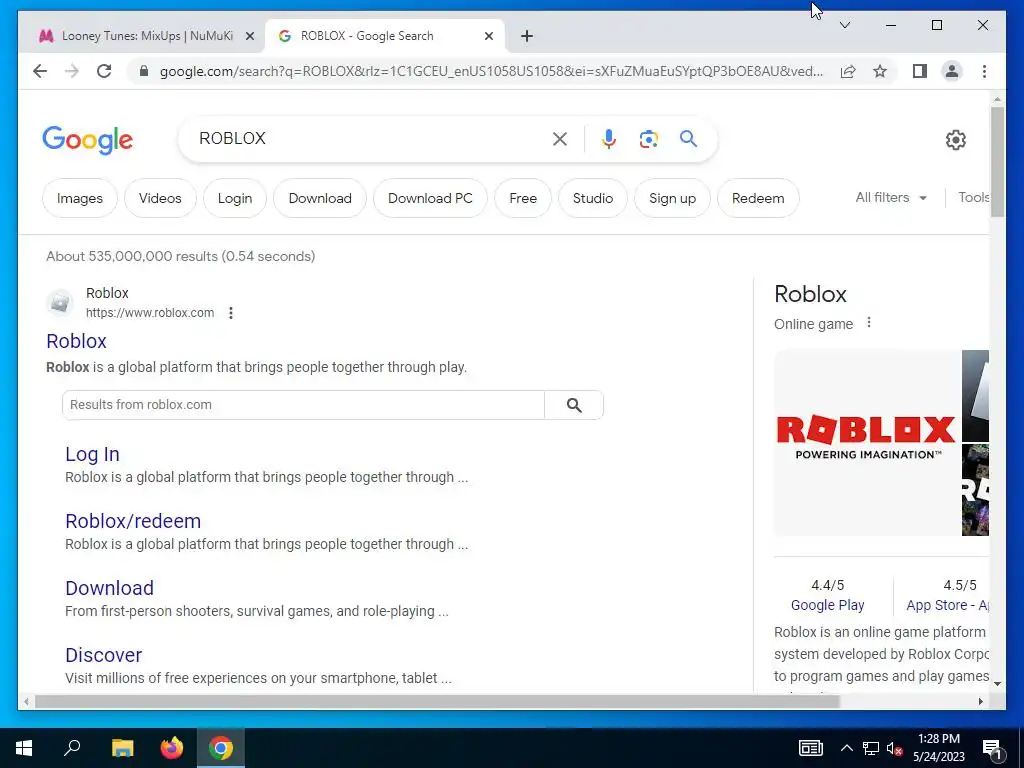Go to the Google homepage logo
The height and width of the screenshot is (768, 1024).
[x=88, y=140]
